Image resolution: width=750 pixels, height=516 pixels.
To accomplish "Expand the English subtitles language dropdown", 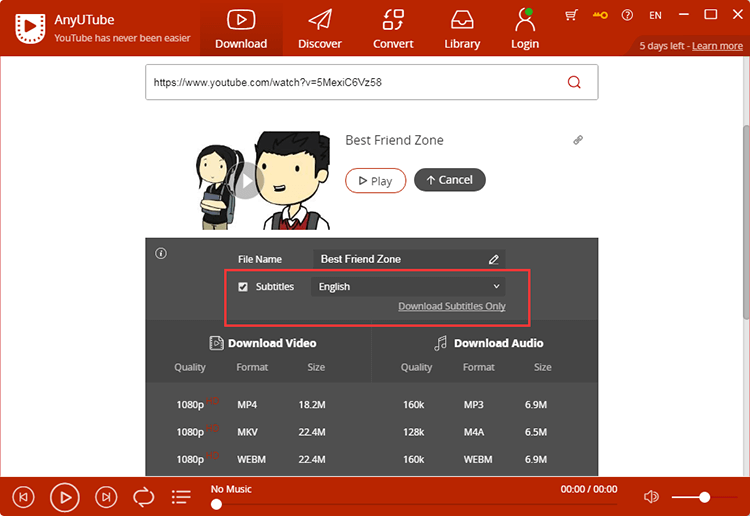I will [x=408, y=286].
